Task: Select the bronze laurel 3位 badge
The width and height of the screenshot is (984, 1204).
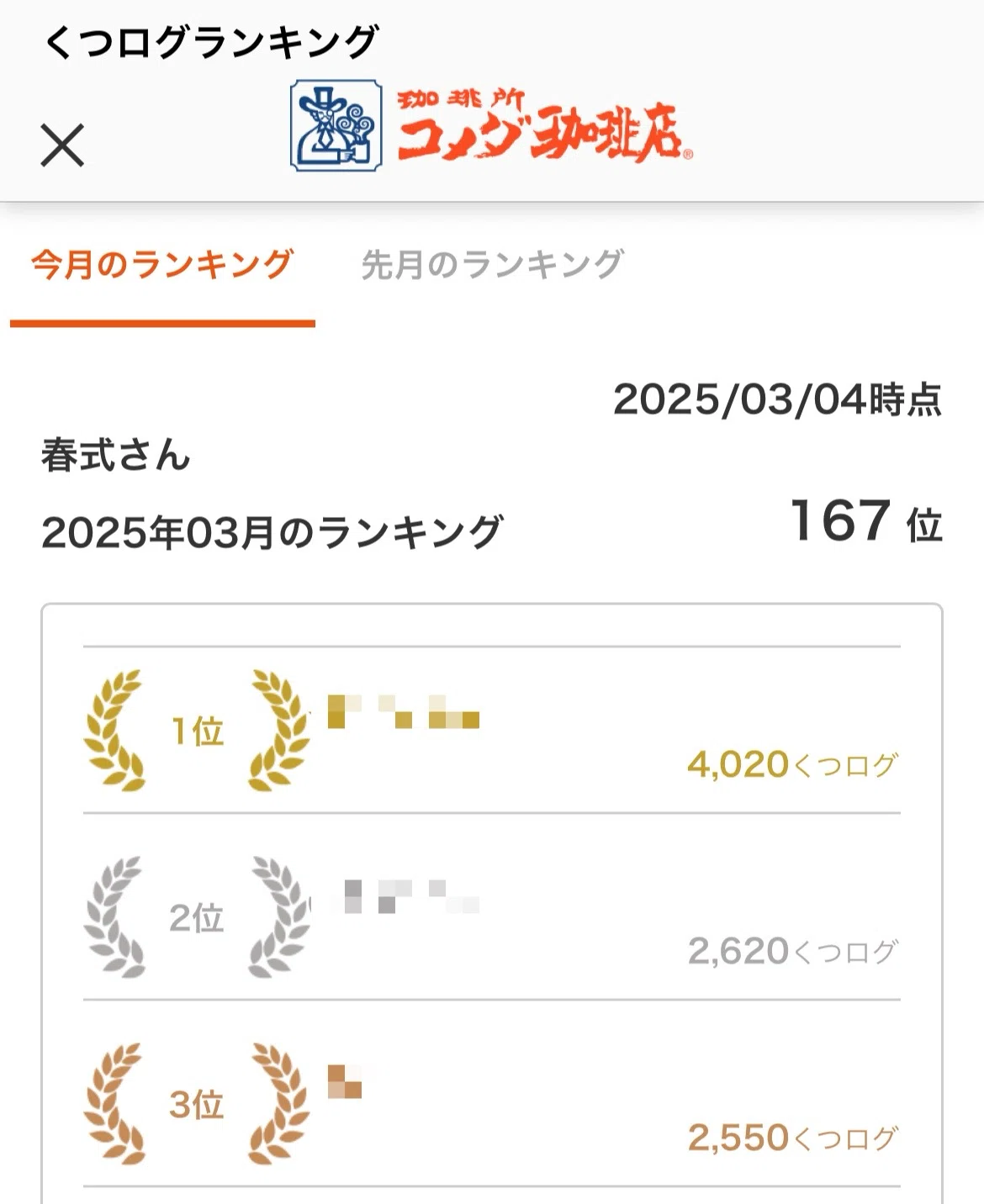Action: (x=197, y=1103)
